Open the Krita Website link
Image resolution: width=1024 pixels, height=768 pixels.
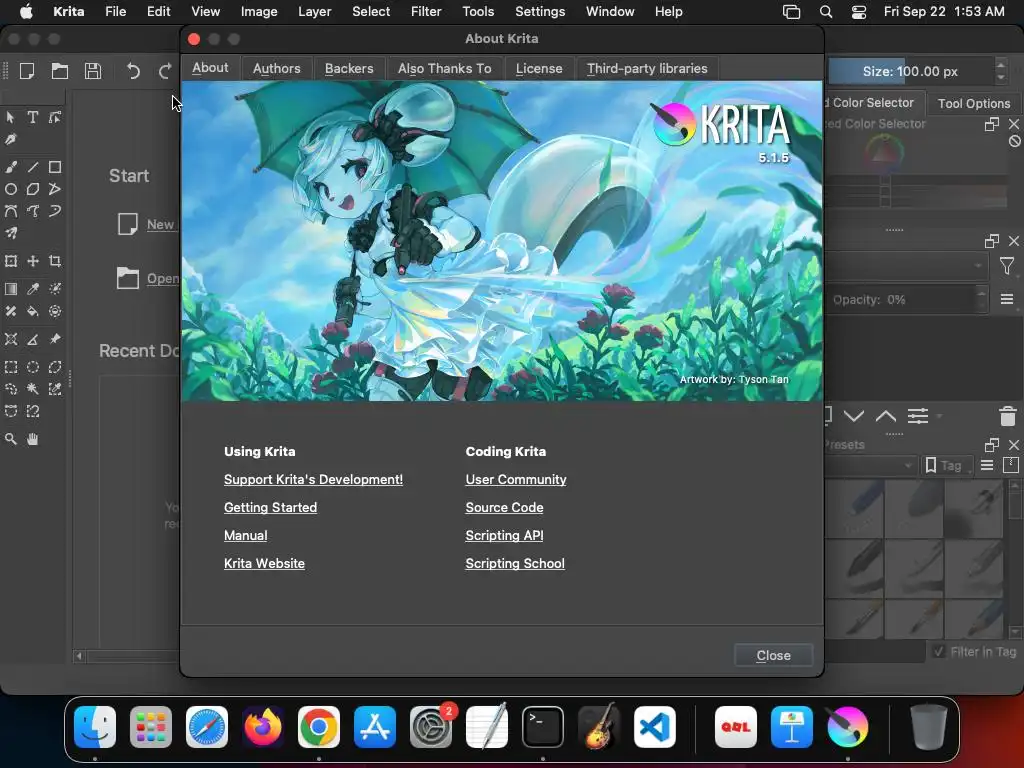(264, 564)
